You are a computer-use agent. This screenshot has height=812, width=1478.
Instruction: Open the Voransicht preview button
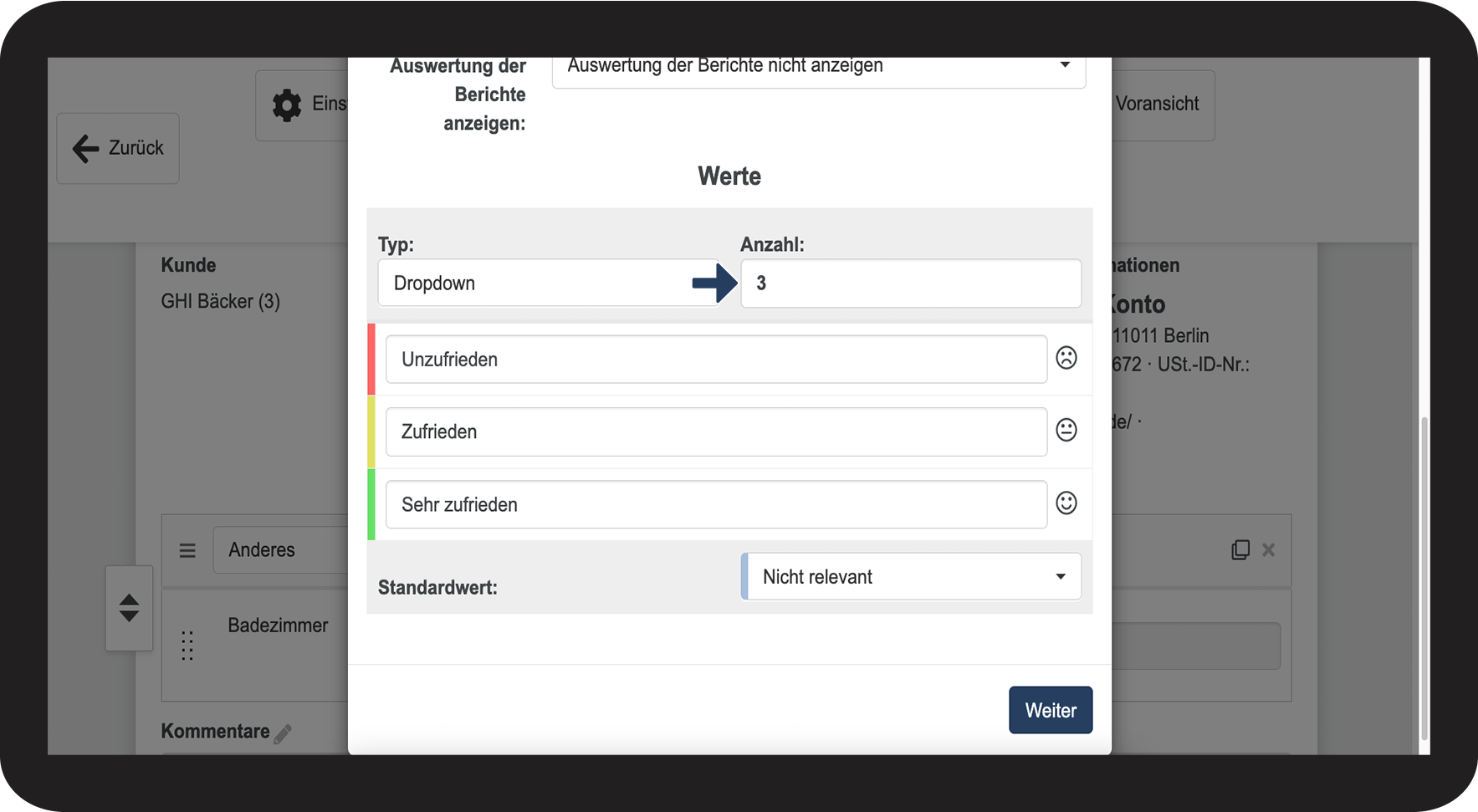[x=1163, y=105]
